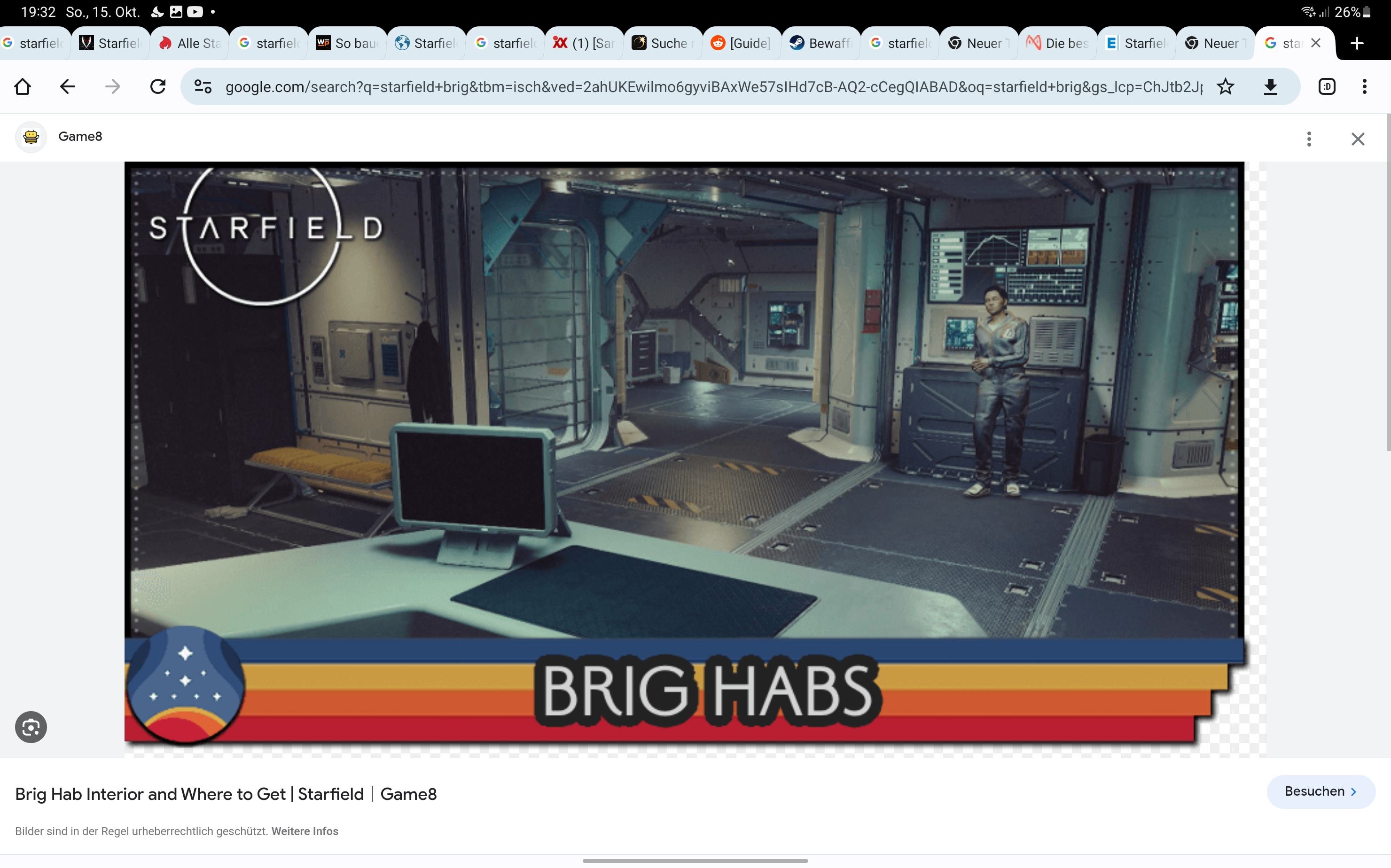Tap the YouTube notification icon in the status bar
The image size is (1391, 868).
click(195, 11)
